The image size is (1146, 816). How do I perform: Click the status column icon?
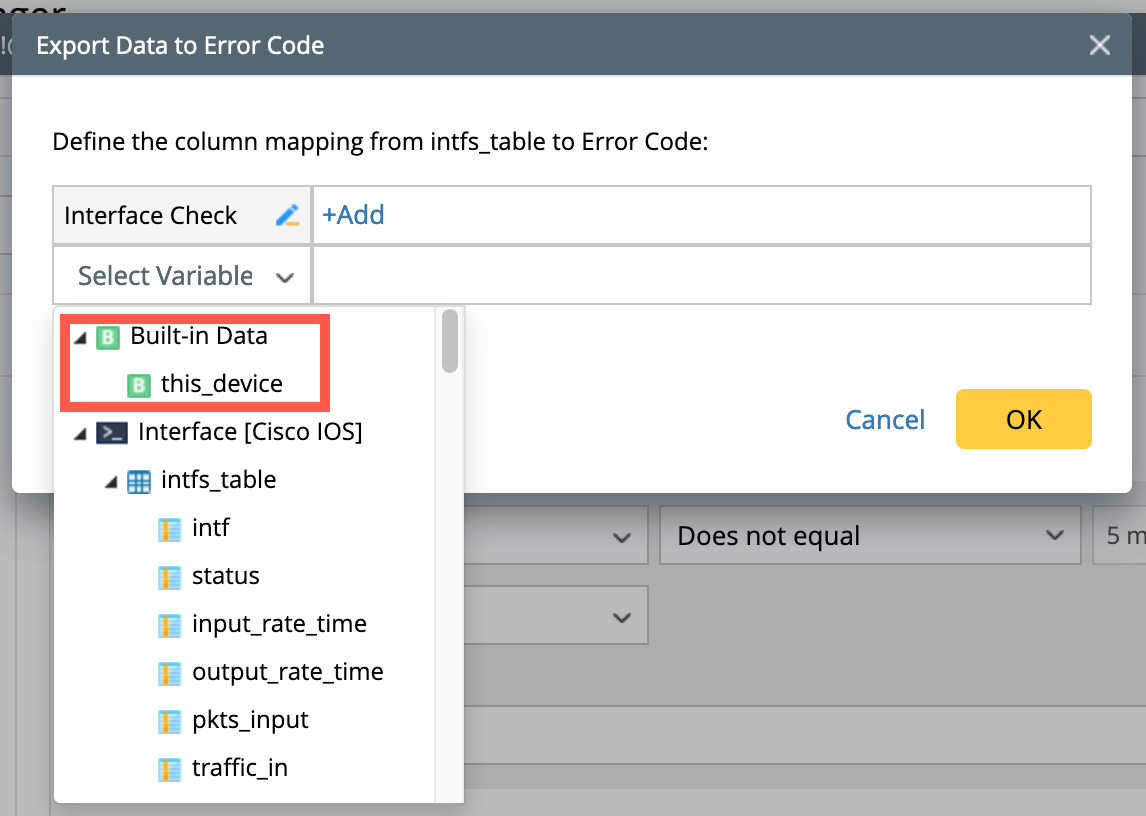170,577
